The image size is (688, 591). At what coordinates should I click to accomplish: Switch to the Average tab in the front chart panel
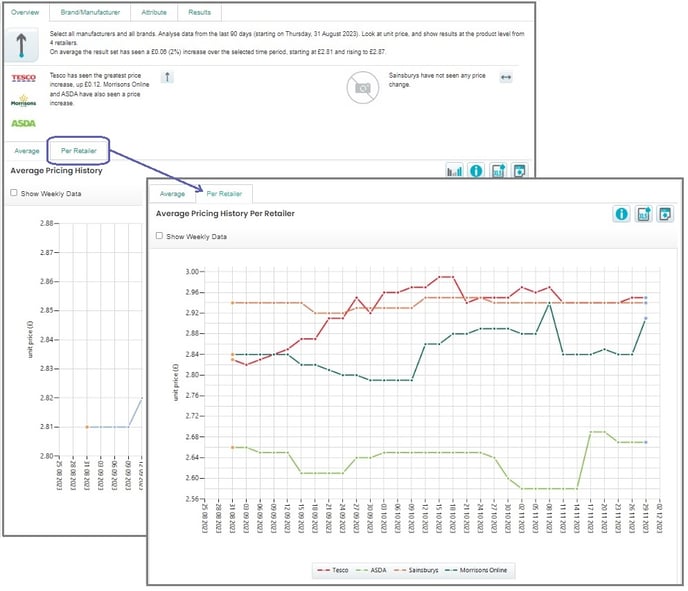click(x=172, y=194)
